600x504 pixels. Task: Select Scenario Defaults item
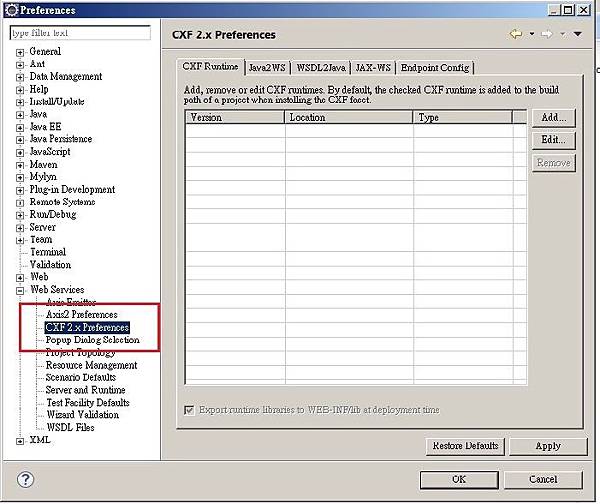click(x=81, y=377)
